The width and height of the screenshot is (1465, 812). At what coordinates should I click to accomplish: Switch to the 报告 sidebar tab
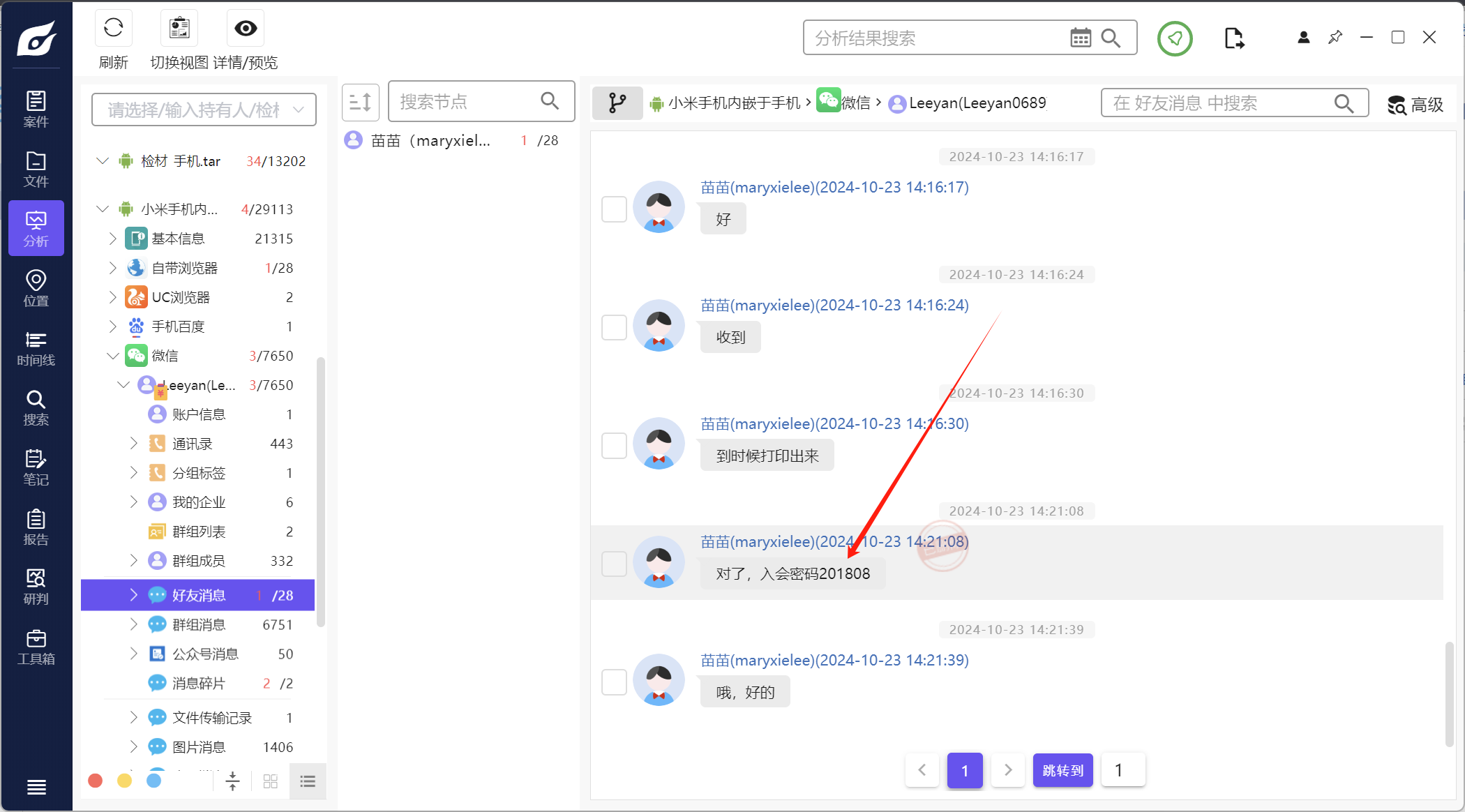[x=36, y=527]
